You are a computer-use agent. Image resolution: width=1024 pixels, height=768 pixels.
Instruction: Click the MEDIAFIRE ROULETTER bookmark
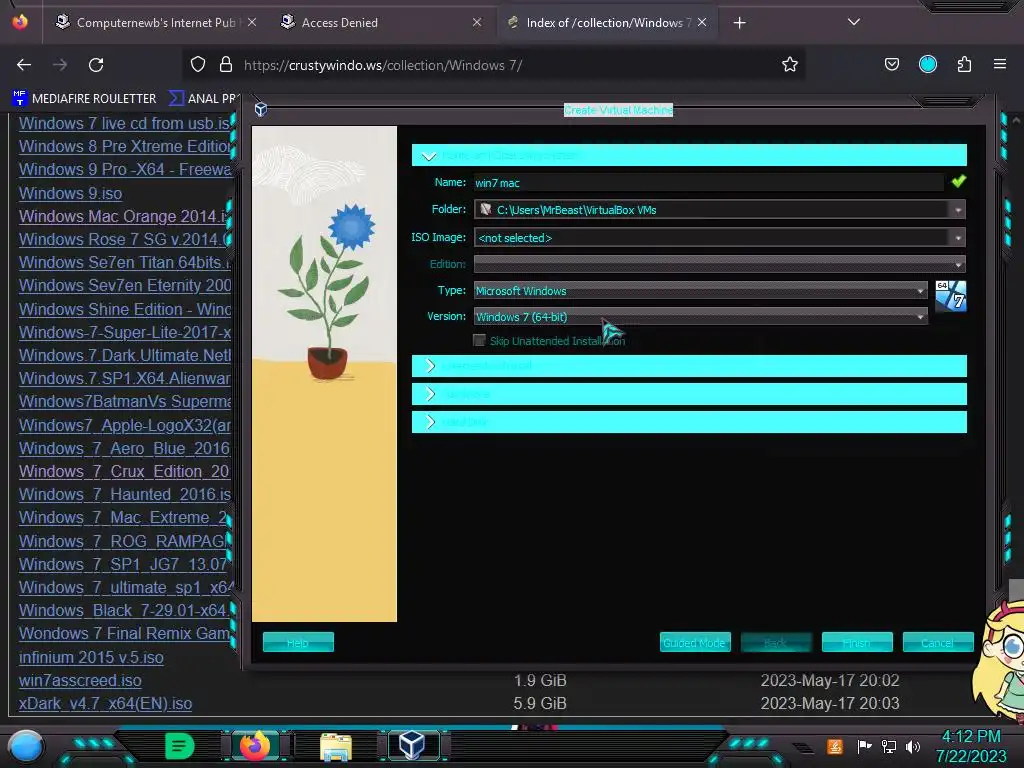tap(85, 99)
